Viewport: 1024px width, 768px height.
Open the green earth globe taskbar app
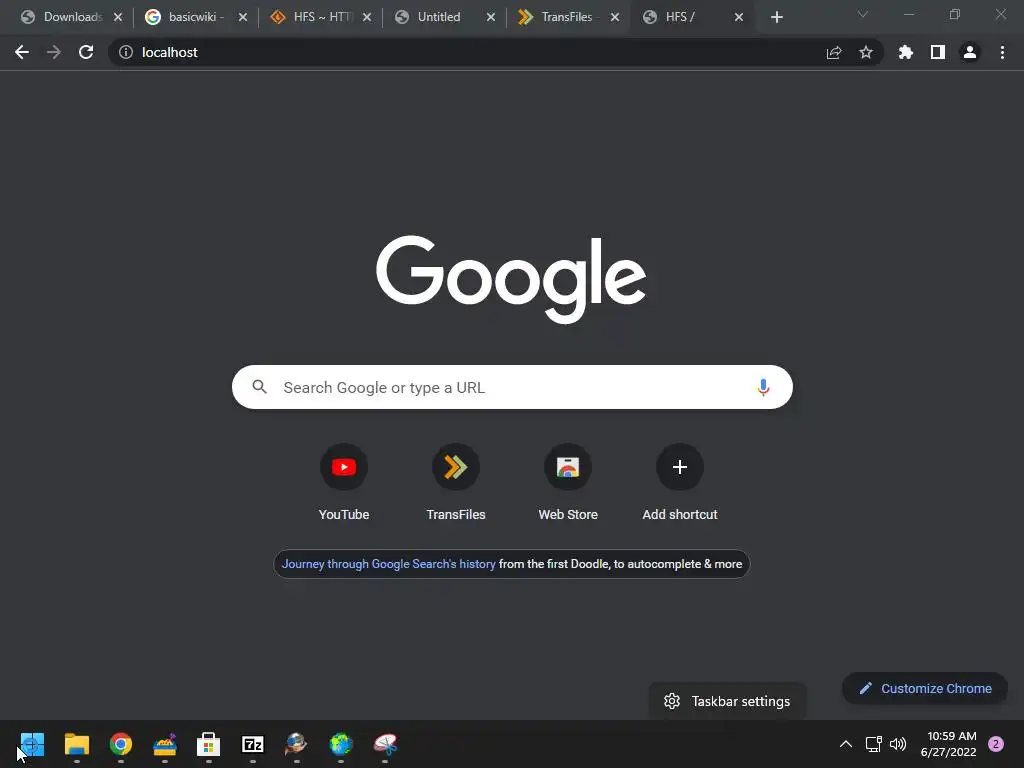(341, 744)
